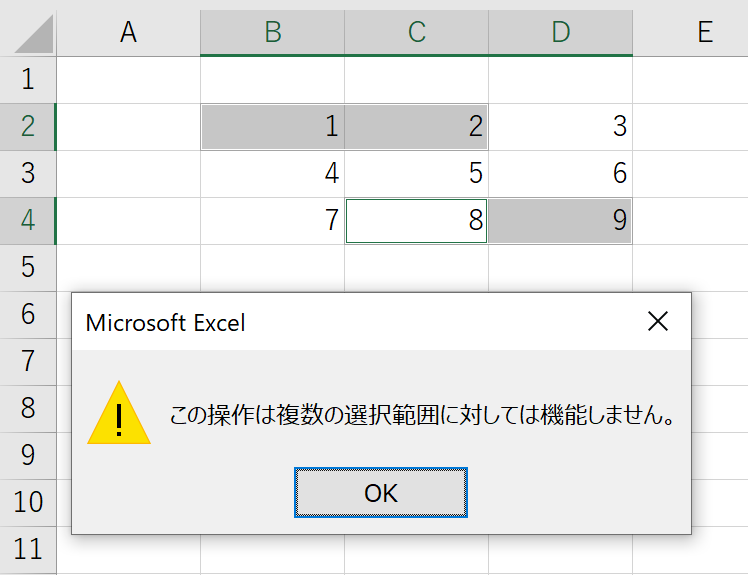The width and height of the screenshot is (748, 575).
Task: Click the yellow warning triangle icon
Action: coord(119,413)
